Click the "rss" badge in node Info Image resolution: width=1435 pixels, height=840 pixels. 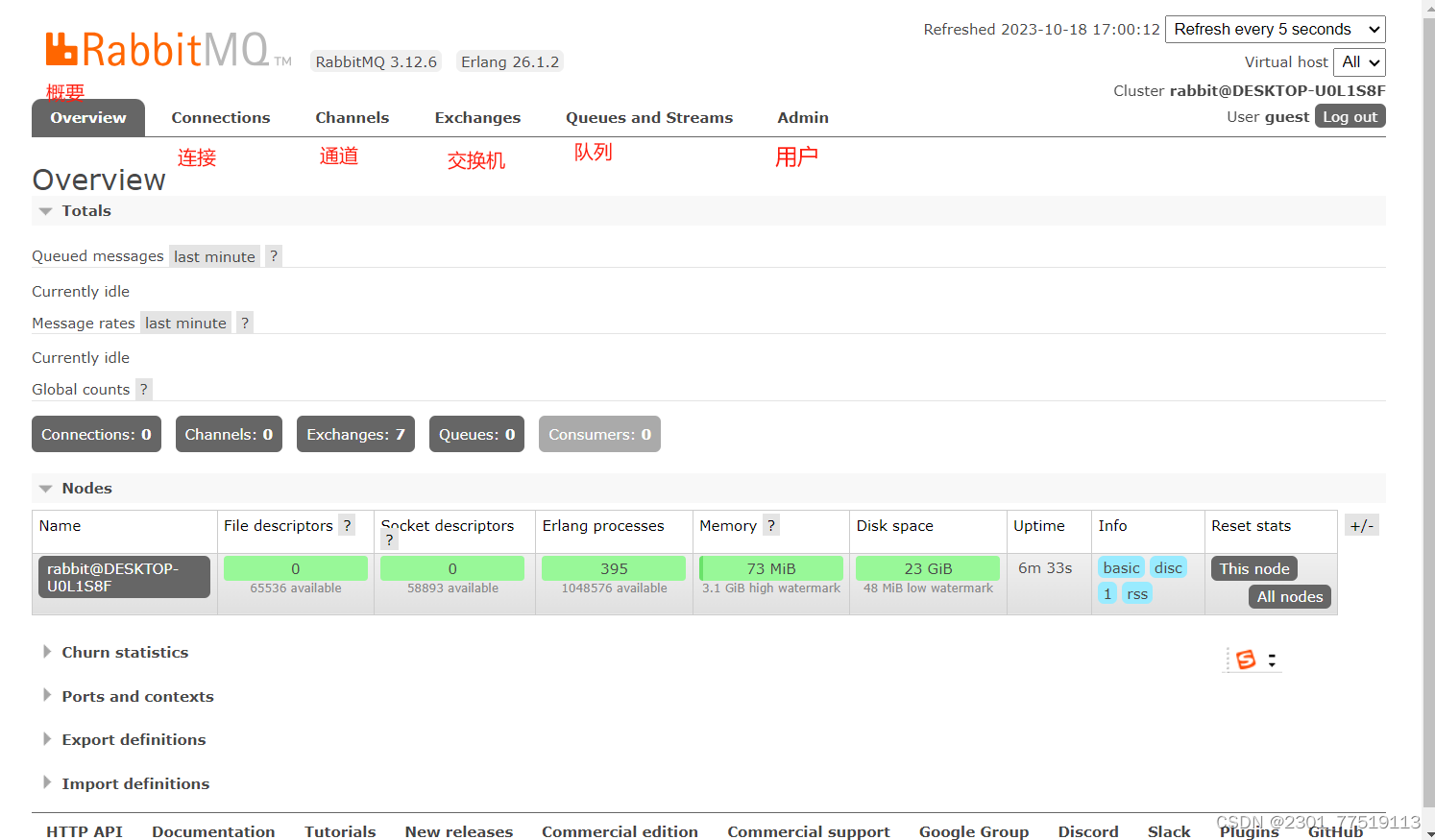(x=1137, y=593)
